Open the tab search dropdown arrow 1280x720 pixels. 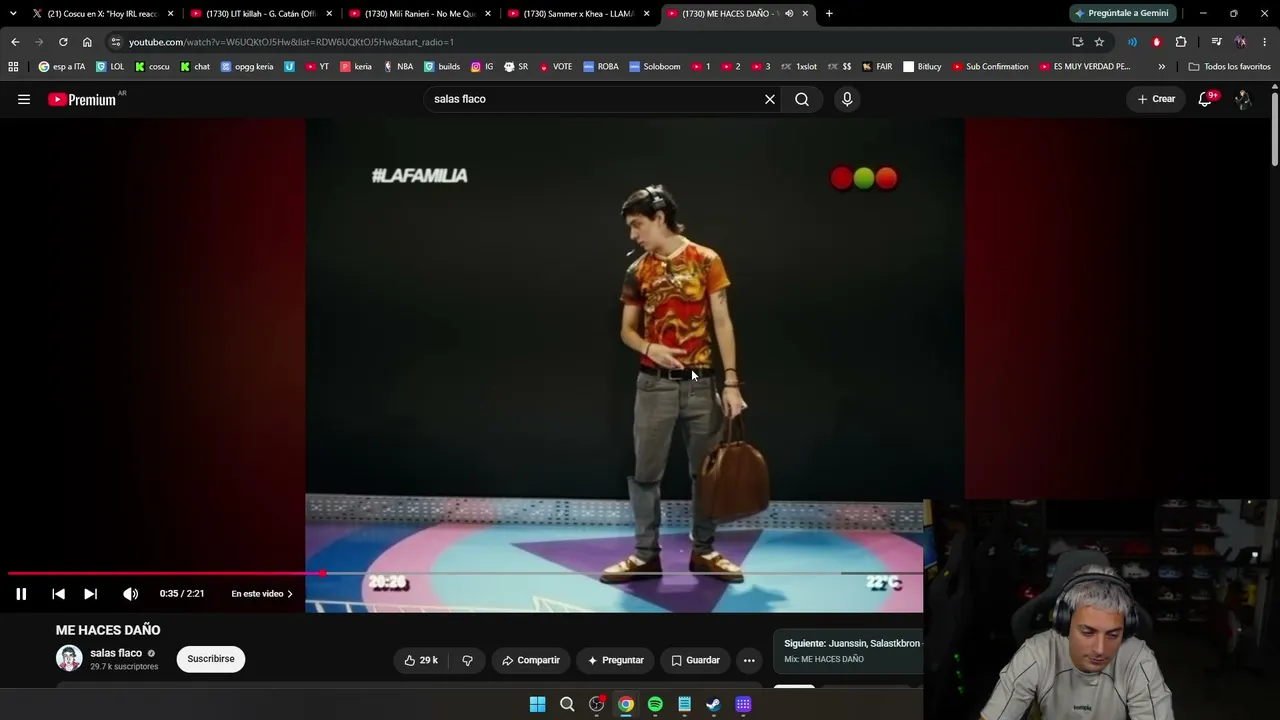[12, 14]
